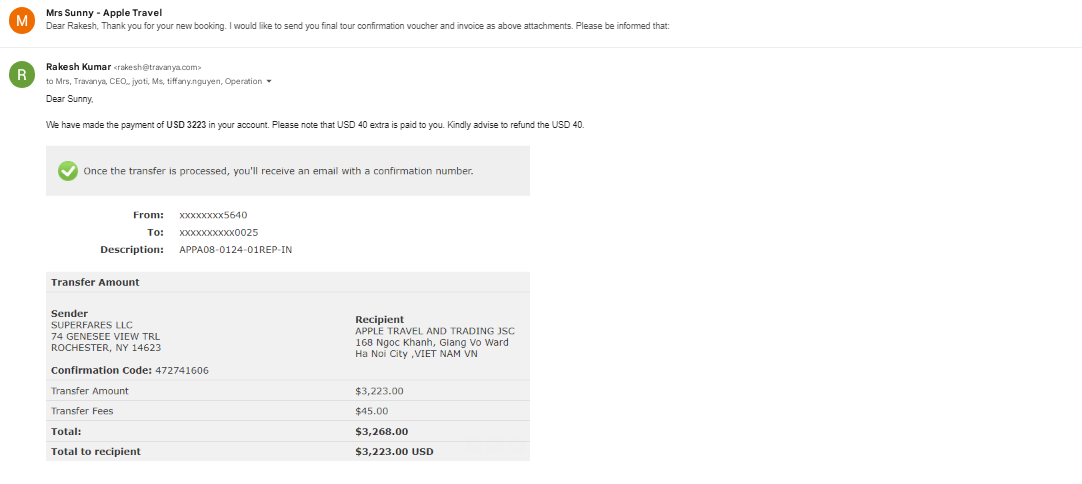This screenshot has height=484, width=1082.
Task: Click the rakesh@travanya.com email address
Action: (x=157, y=68)
